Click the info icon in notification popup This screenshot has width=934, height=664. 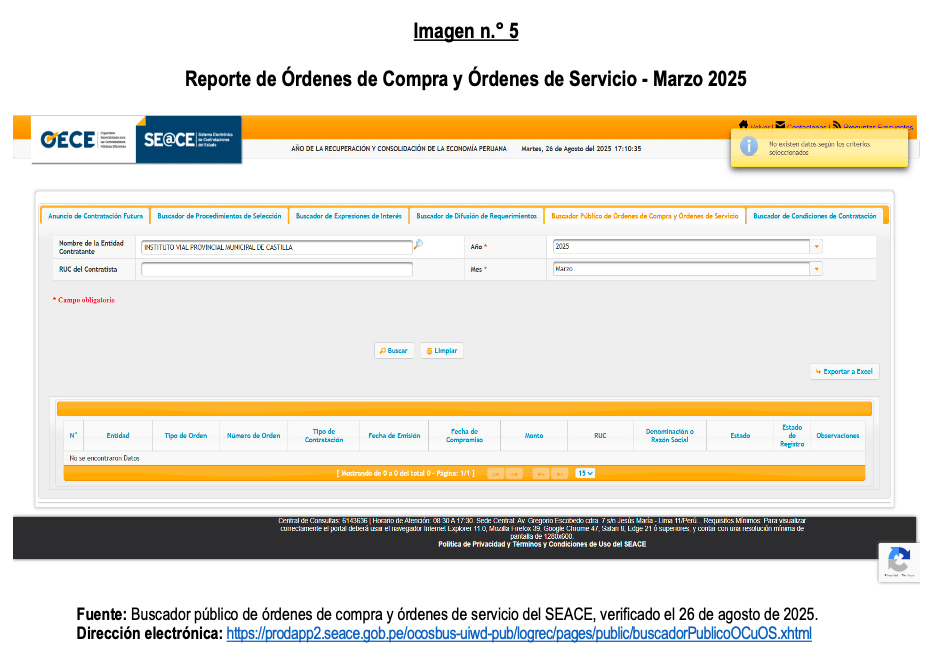click(748, 147)
